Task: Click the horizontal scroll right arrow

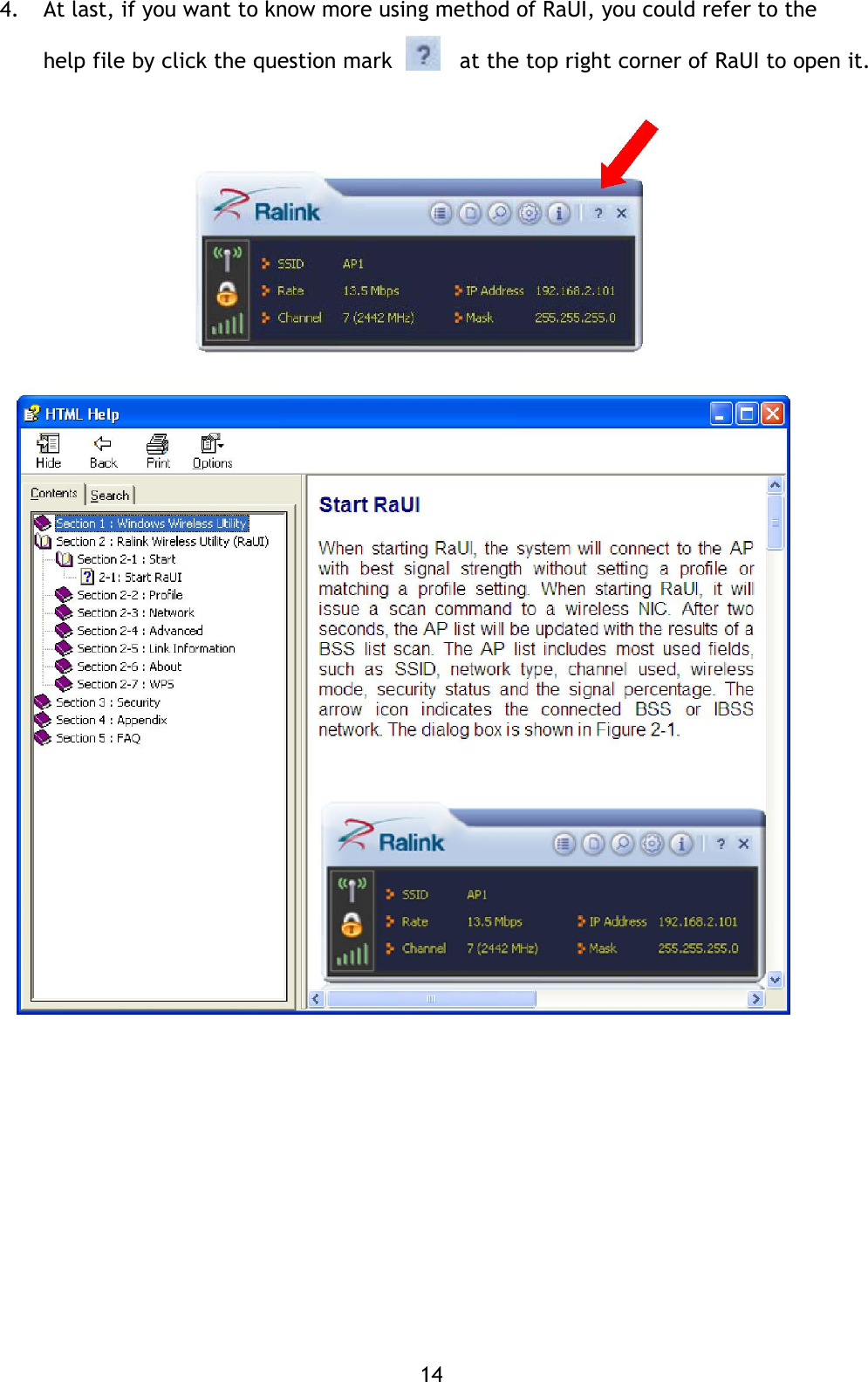Action: click(x=755, y=1000)
